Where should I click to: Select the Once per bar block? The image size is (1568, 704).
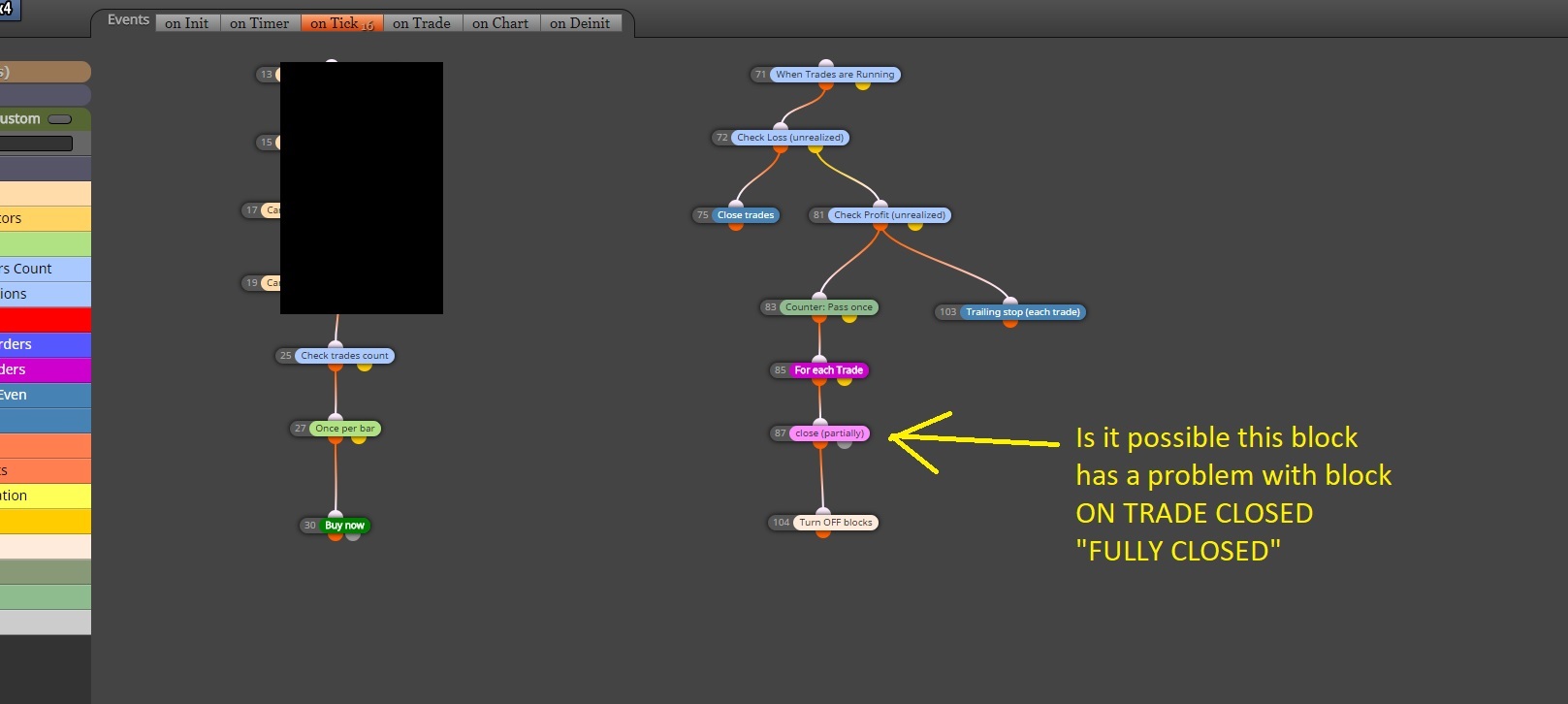click(344, 429)
